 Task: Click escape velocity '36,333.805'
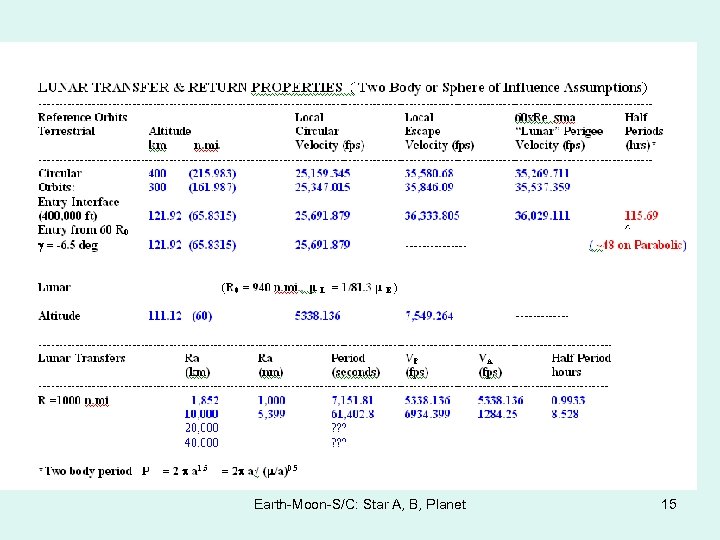[x=432, y=216]
